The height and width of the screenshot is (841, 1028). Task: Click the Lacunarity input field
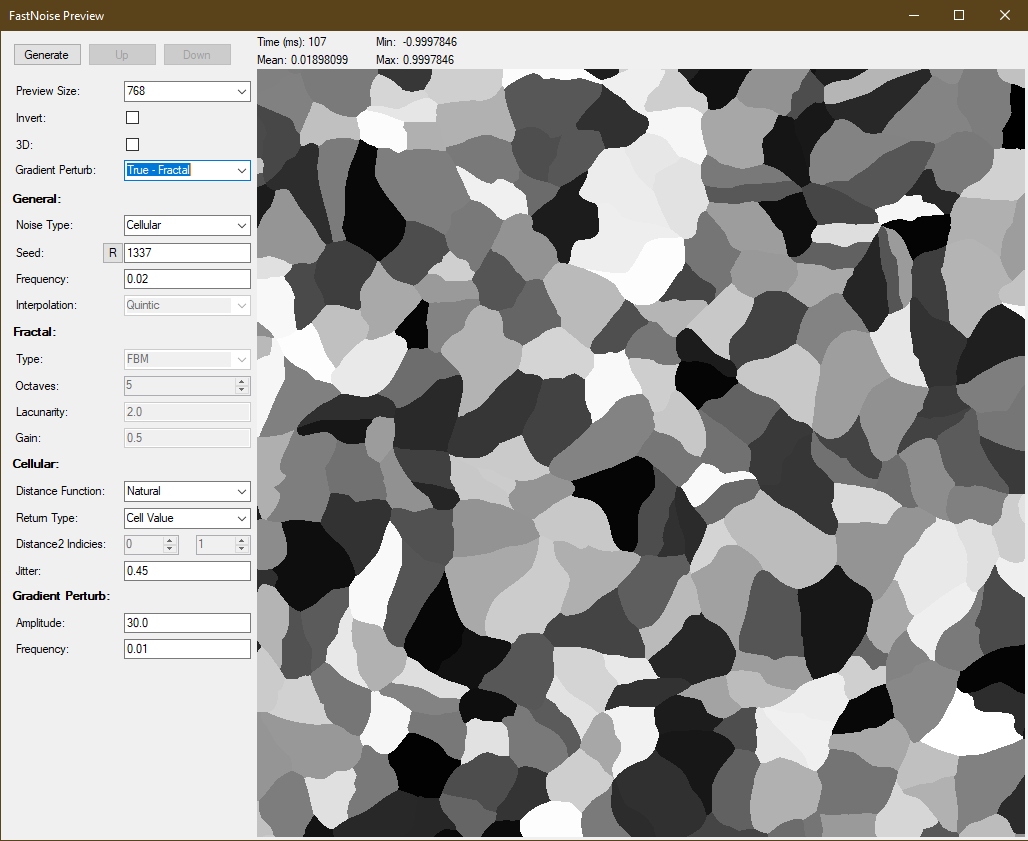(x=187, y=412)
